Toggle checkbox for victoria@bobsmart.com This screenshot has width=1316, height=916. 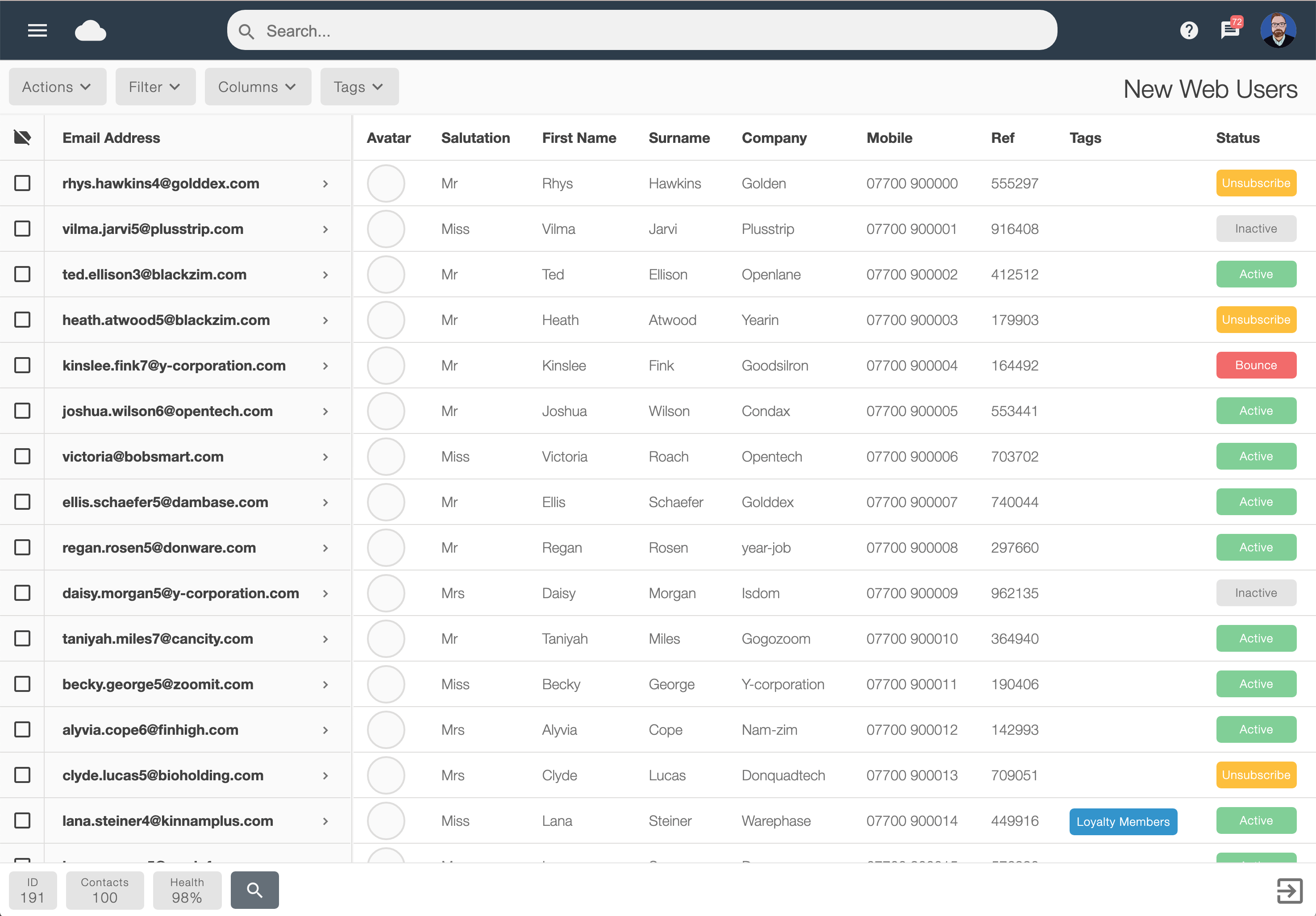(x=22, y=456)
